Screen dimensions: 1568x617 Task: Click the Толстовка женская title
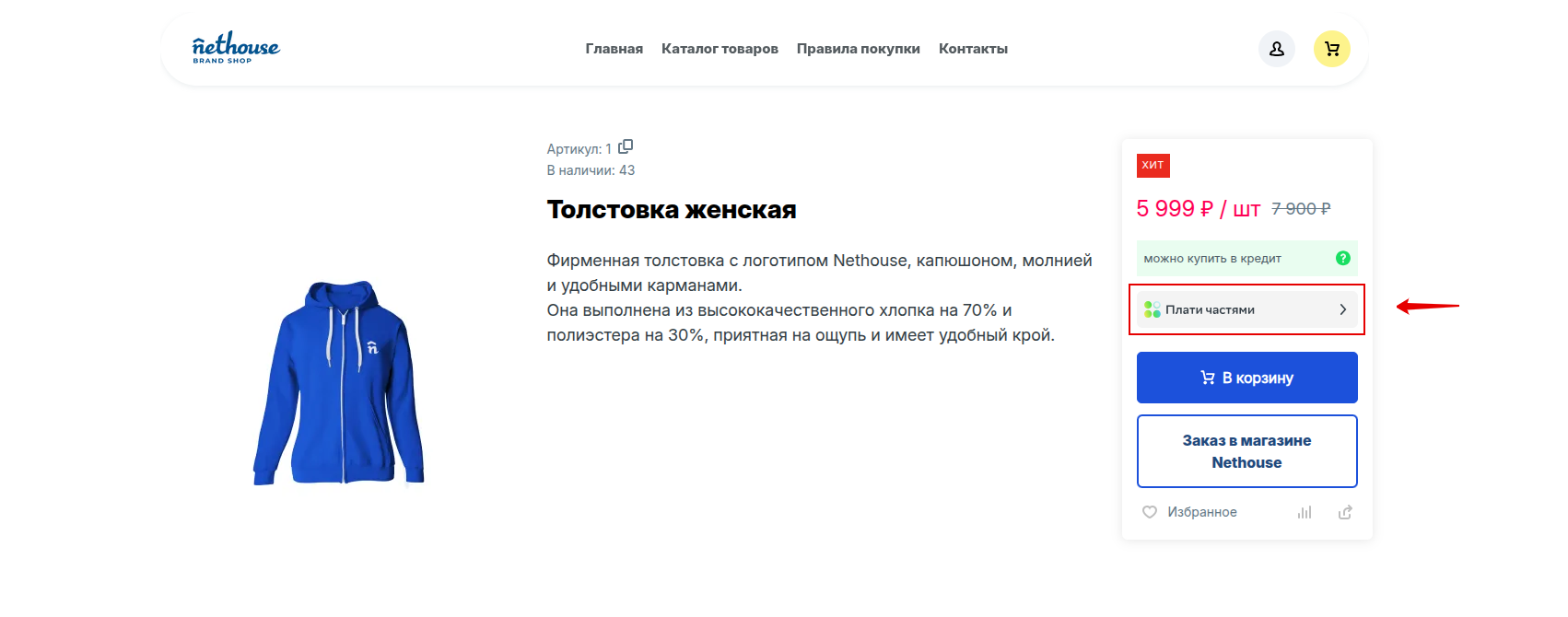click(672, 210)
